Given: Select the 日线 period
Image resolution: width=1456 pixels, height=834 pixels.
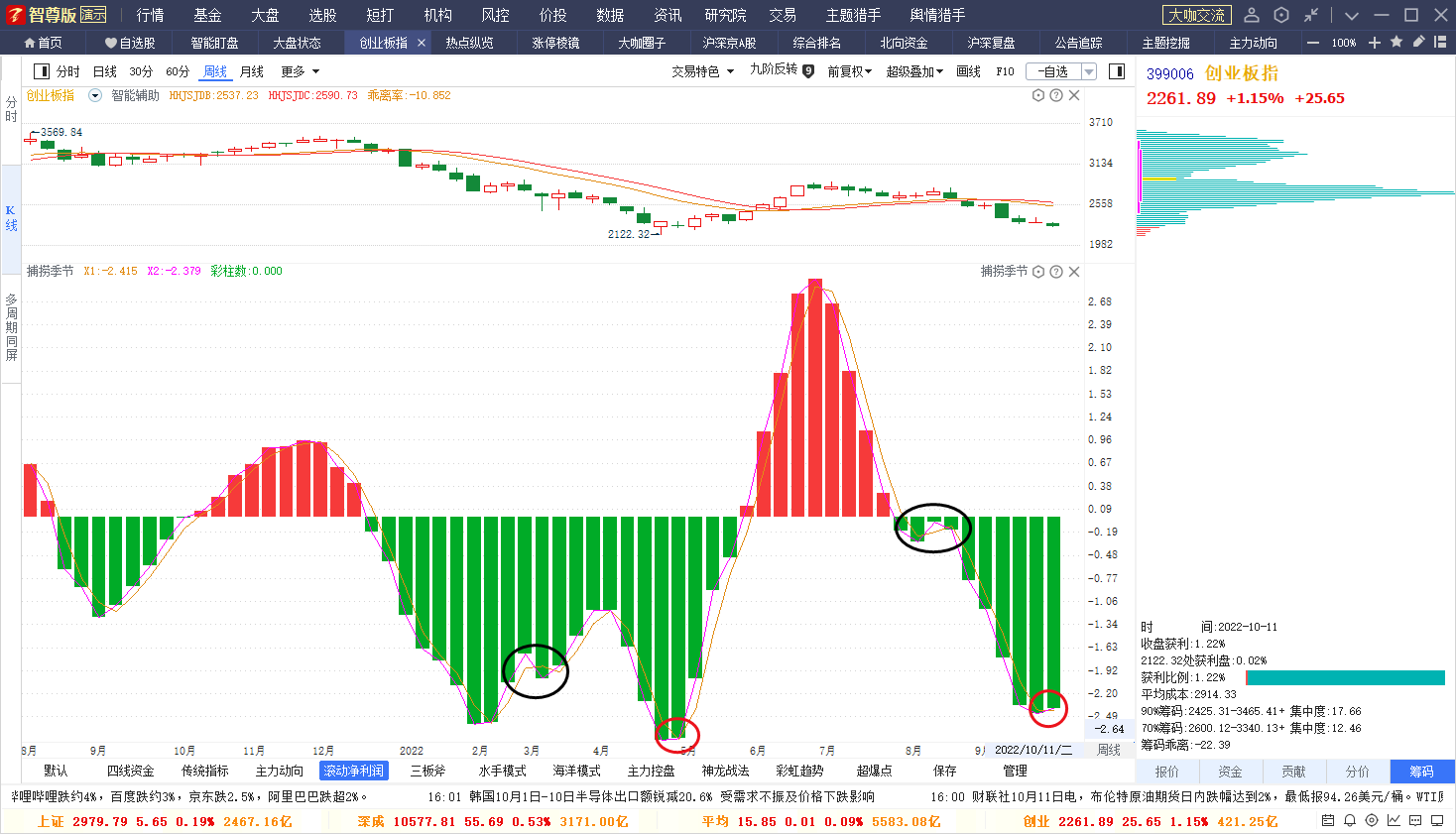Looking at the screenshot, I should (x=105, y=71).
